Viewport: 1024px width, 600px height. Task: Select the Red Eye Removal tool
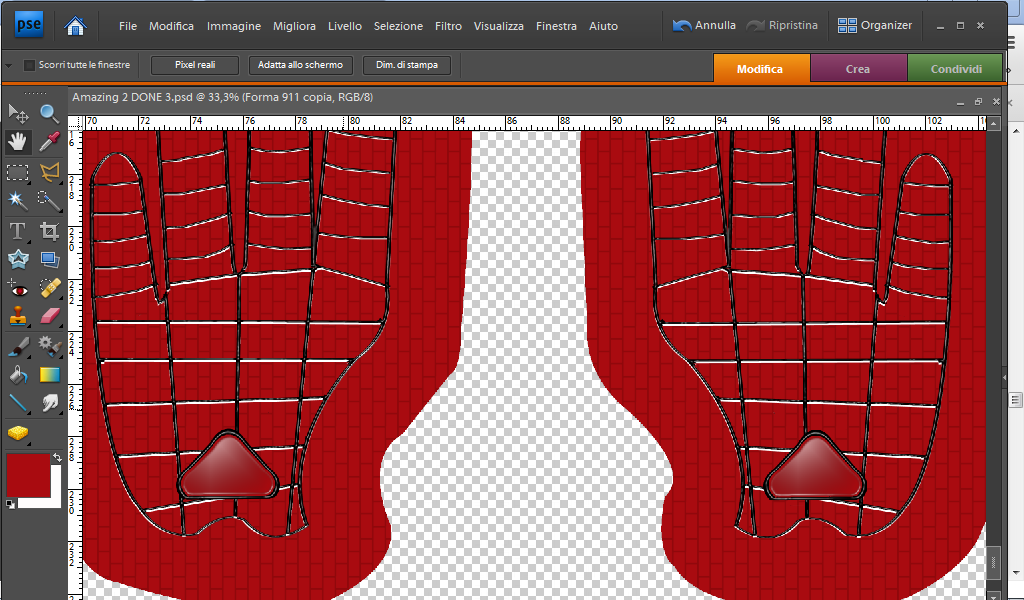point(18,288)
